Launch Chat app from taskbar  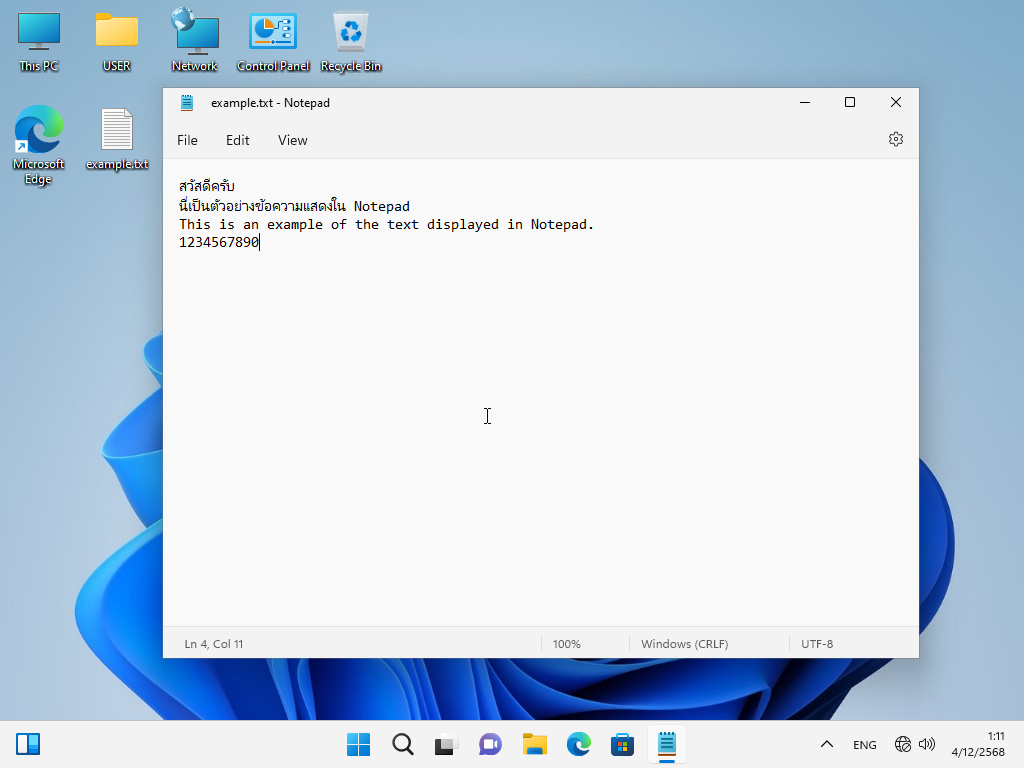click(490, 744)
